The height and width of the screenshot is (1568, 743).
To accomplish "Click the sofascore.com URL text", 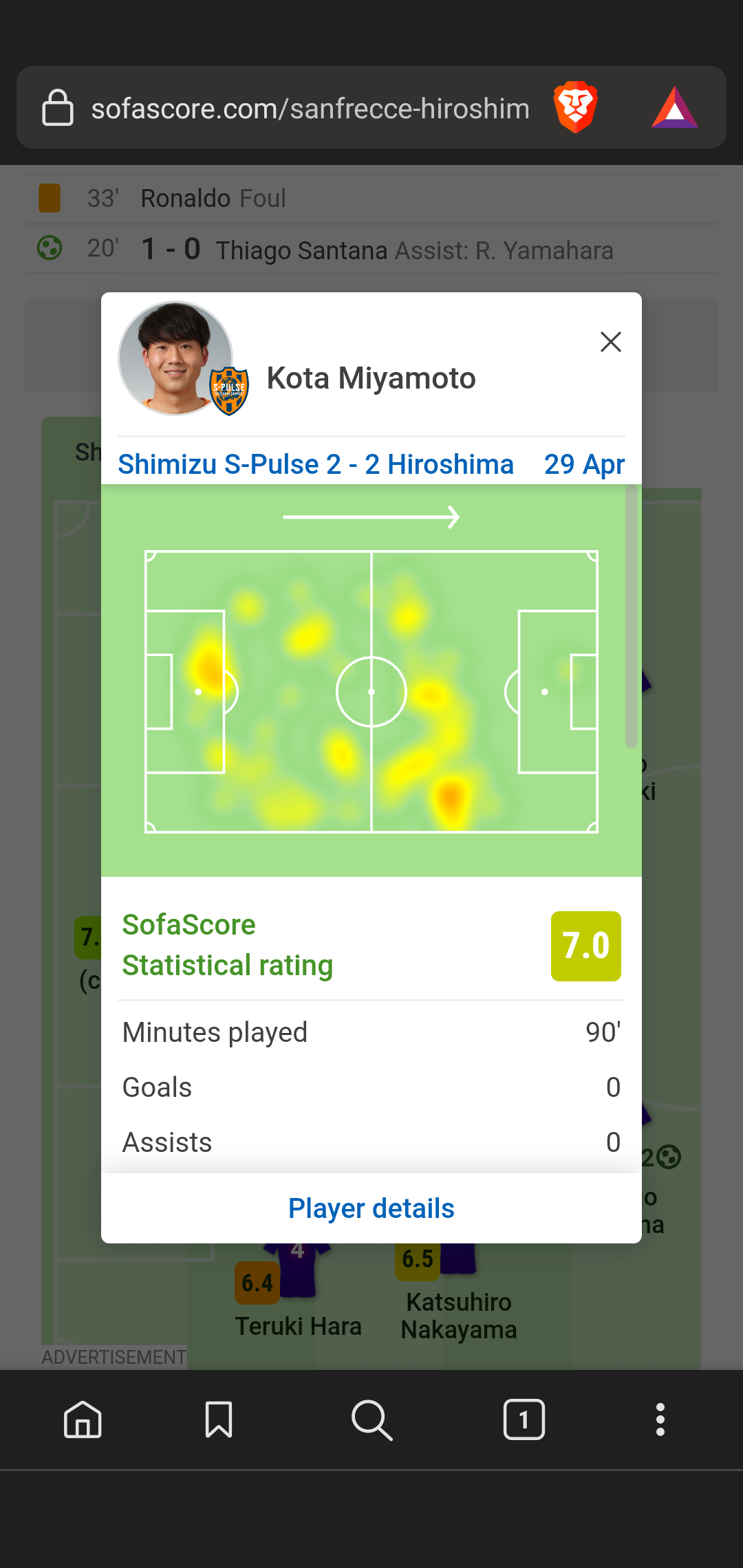I will 310,109.
